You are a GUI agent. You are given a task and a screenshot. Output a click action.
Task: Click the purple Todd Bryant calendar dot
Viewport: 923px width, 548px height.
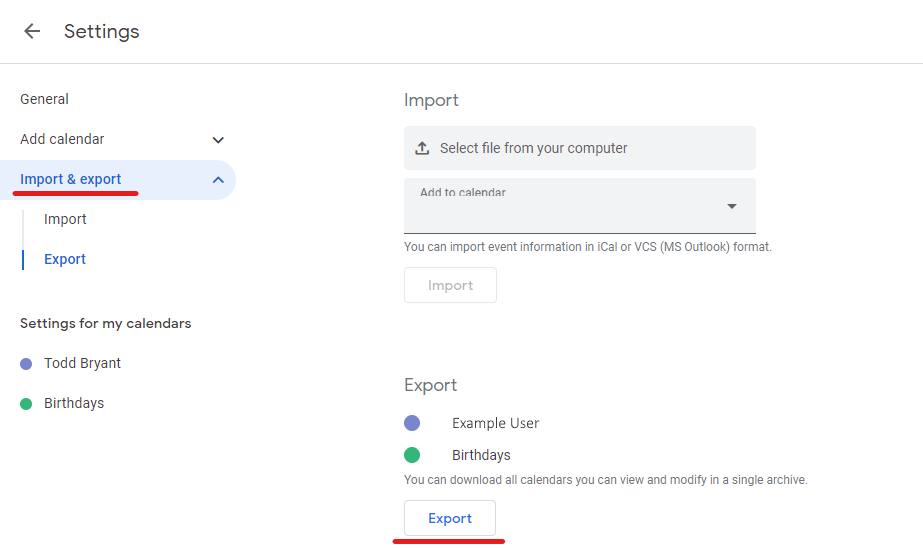(26, 364)
